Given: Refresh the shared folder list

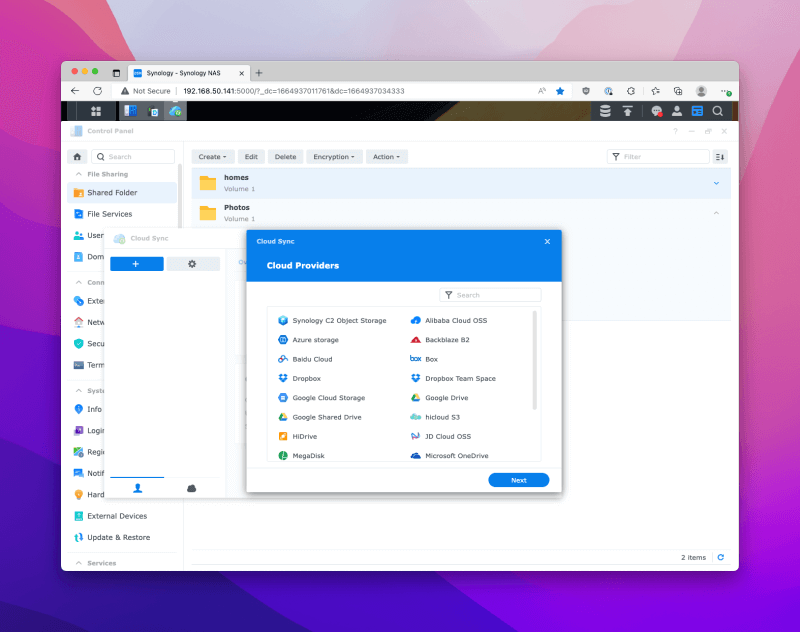Looking at the screenshot, I should click(x=721, y=557).
